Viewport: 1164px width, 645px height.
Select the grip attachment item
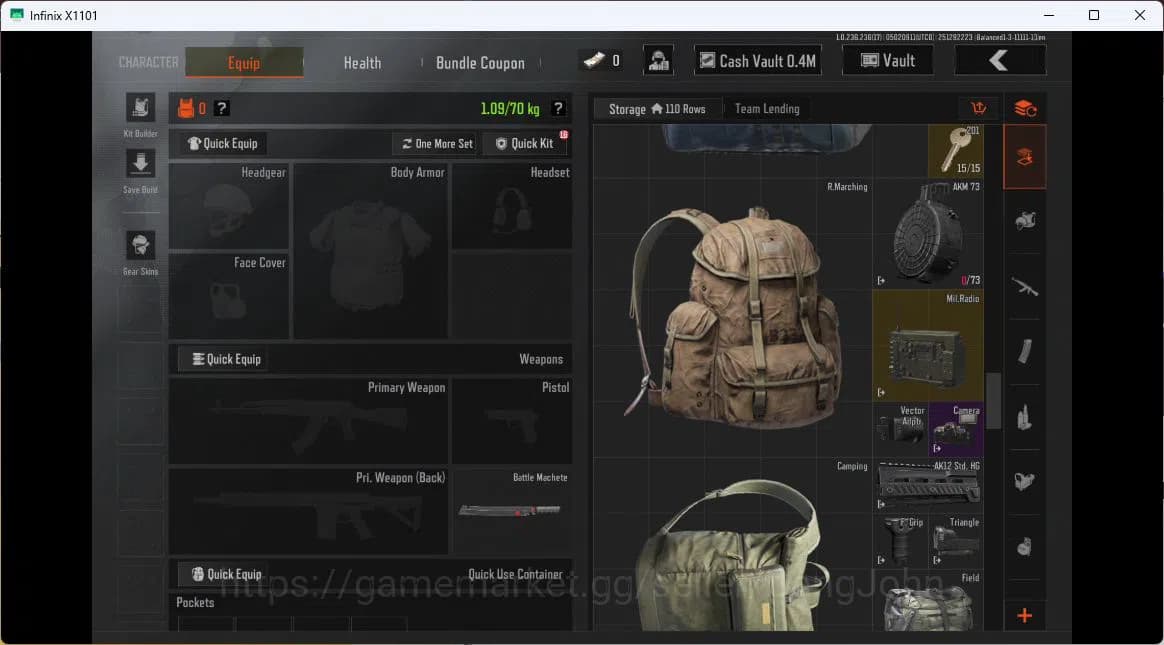click(900, 541)
